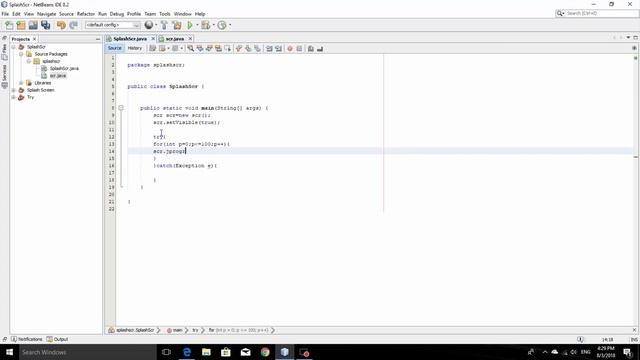Click the Uncomment code icon
640x360 pixels.
pyautogui.click(x=320, y=49)
